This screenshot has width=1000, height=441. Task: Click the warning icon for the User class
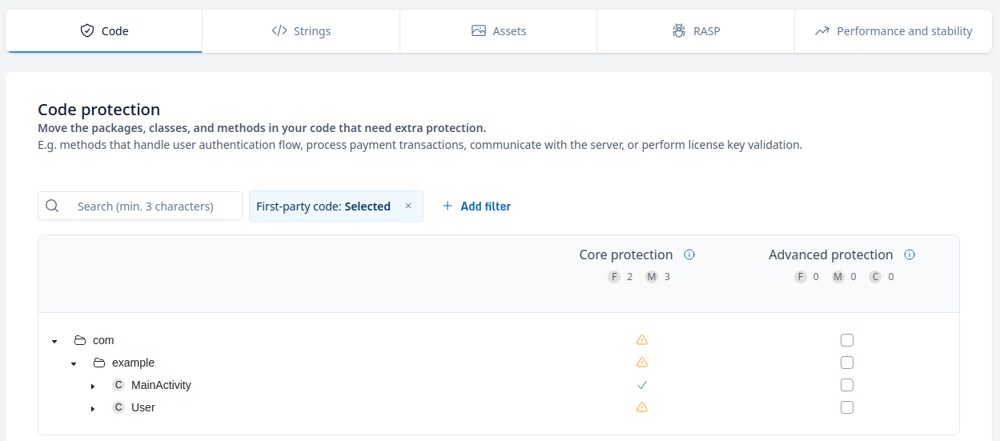642,407
